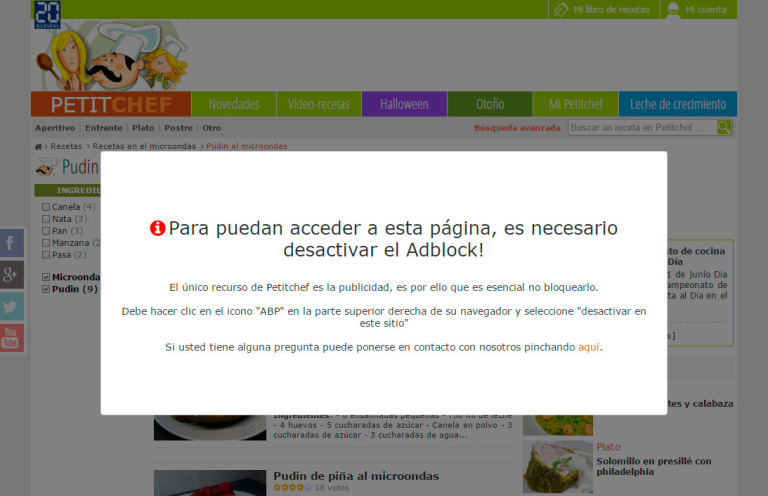Check the Pasa ingredient checkbox
This screenshot has width=768, height=496.
46,255
